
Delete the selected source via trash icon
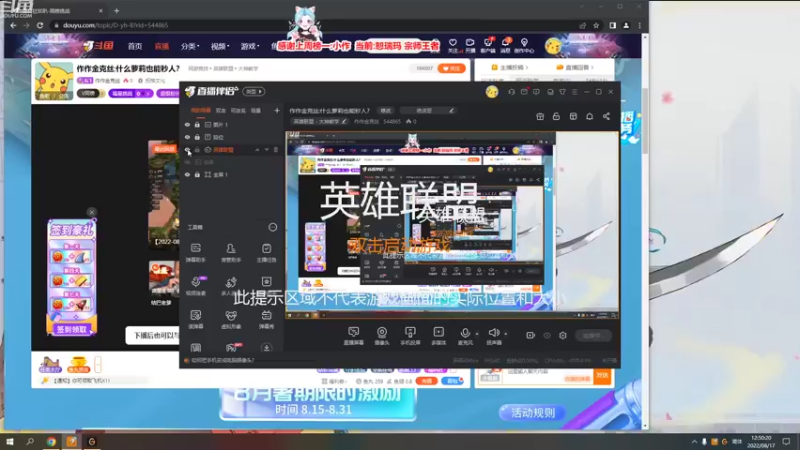[276, 149]
